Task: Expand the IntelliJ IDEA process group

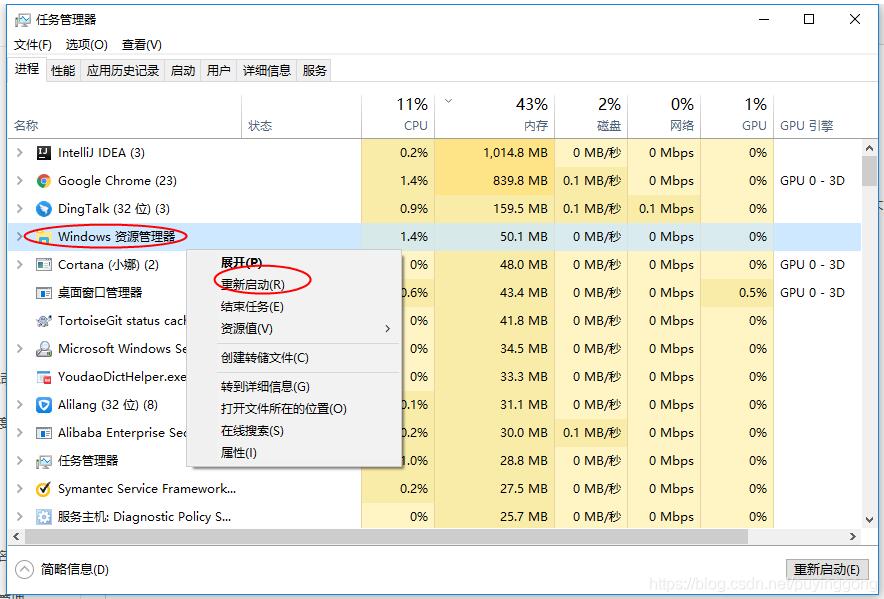Action: point(18,153)
